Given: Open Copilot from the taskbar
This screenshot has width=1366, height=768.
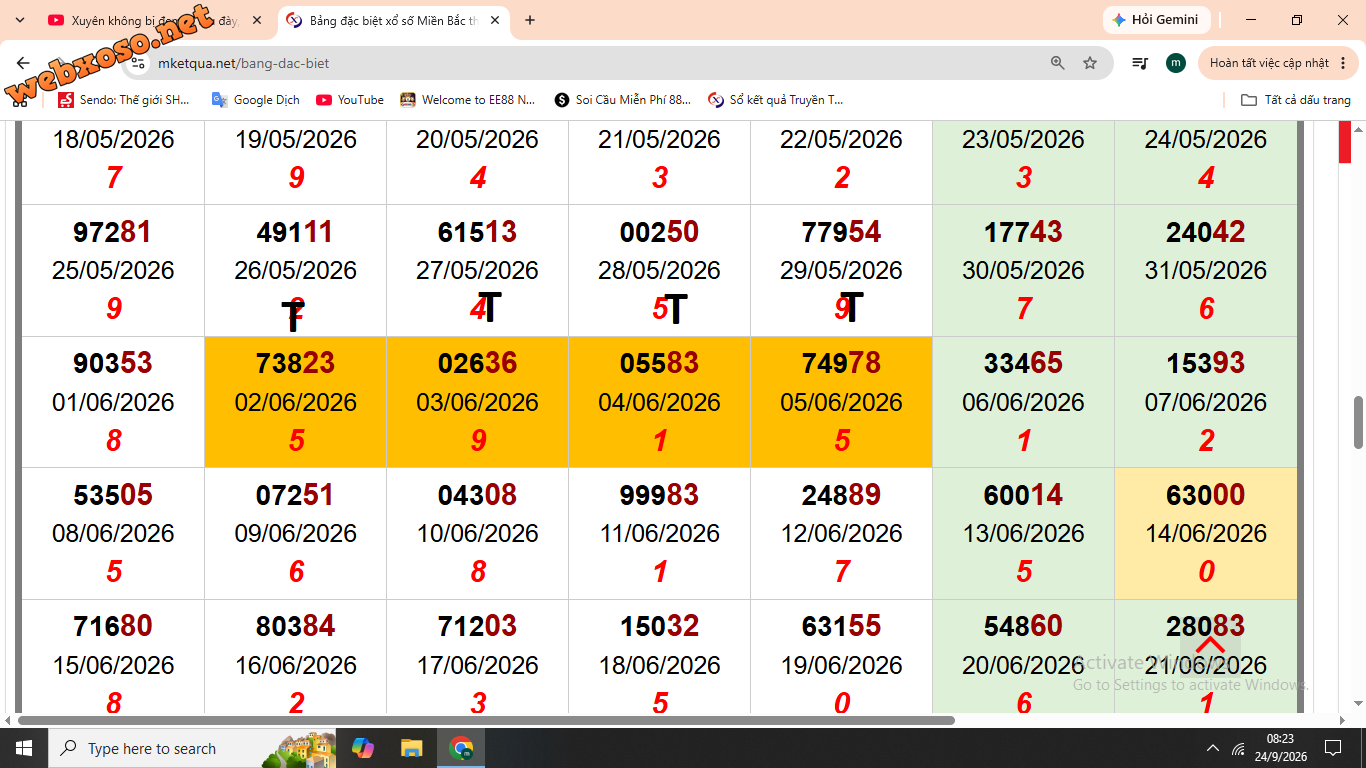Looking at the screenshot, I should pos(363,748).
